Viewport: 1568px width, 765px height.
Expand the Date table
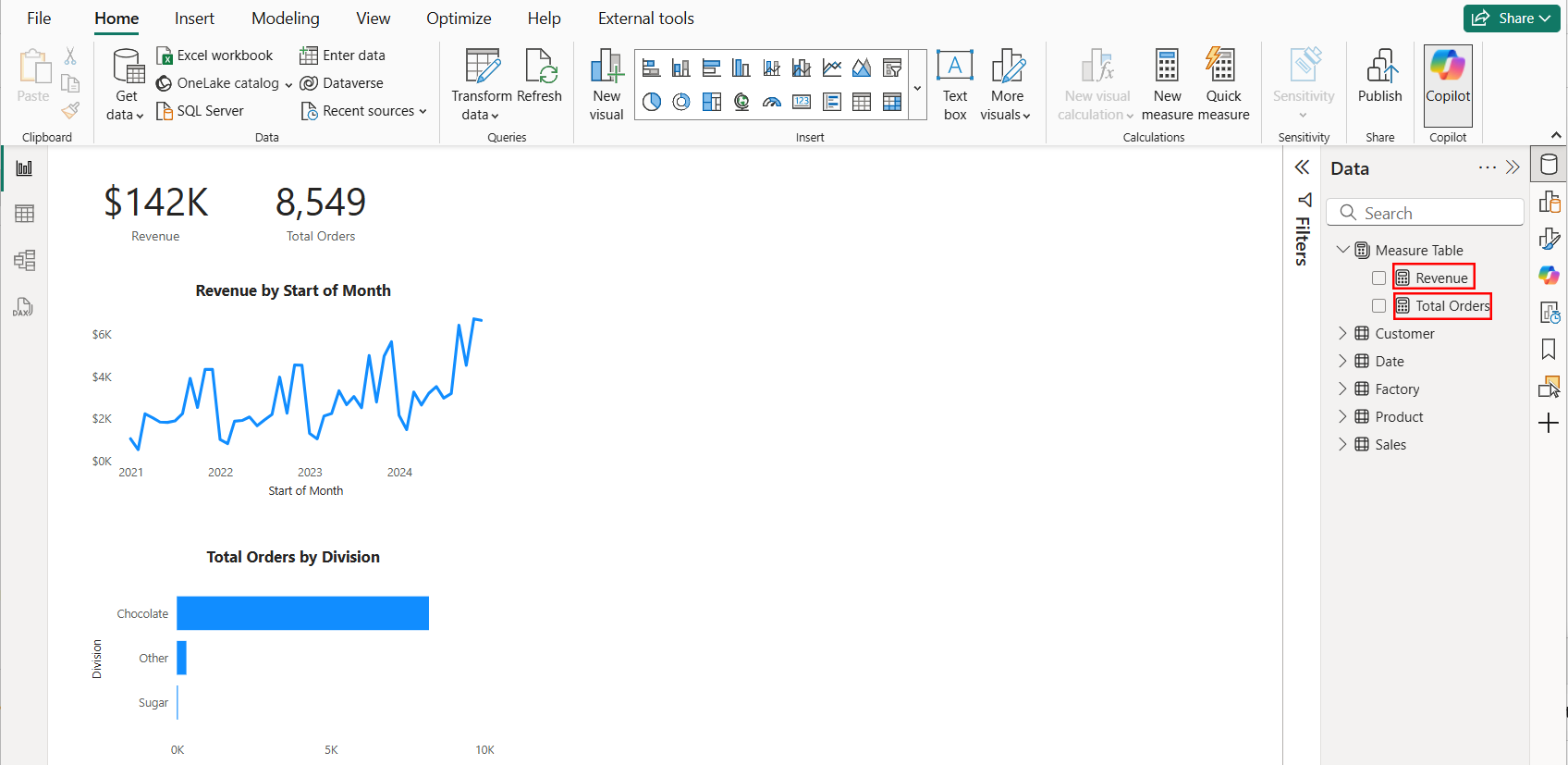tap(1343, 361)
